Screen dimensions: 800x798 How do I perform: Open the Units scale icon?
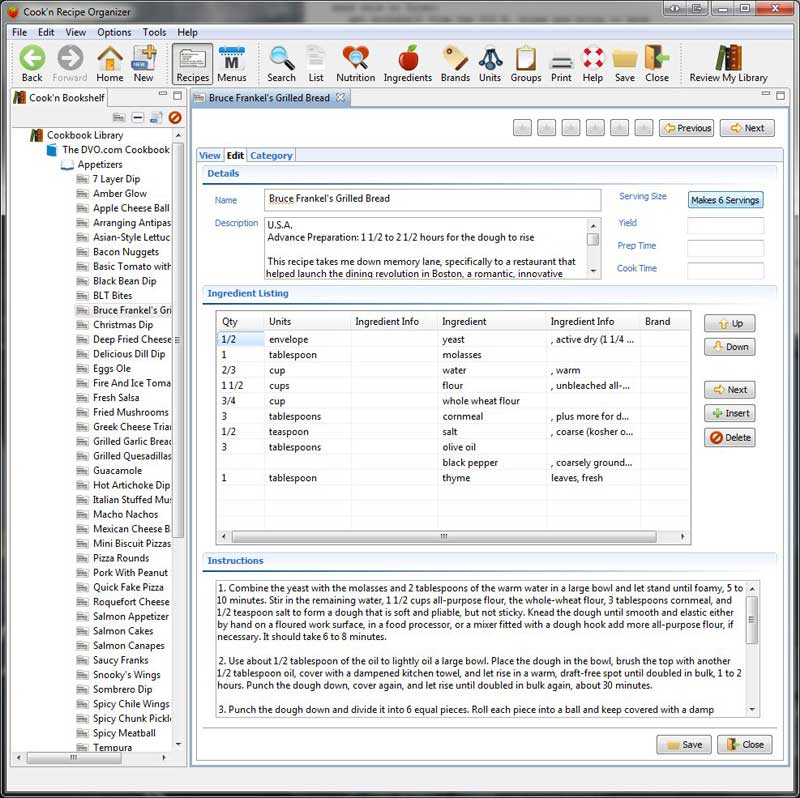[490, 64]
